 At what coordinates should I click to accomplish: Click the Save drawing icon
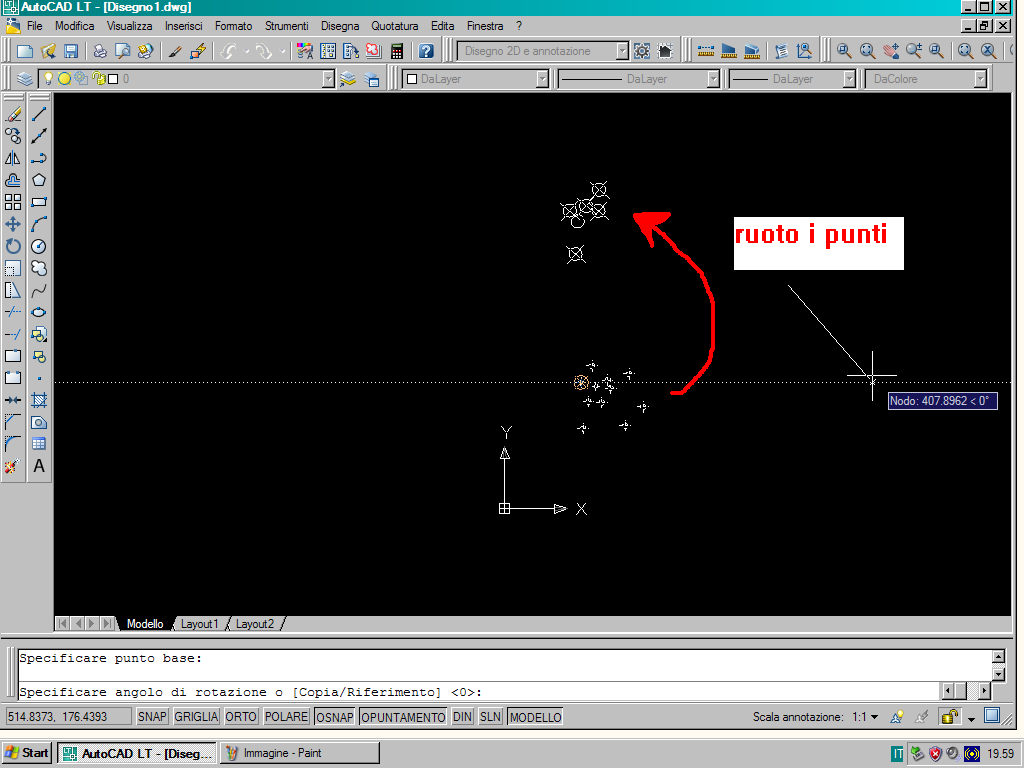click(71, 51)
